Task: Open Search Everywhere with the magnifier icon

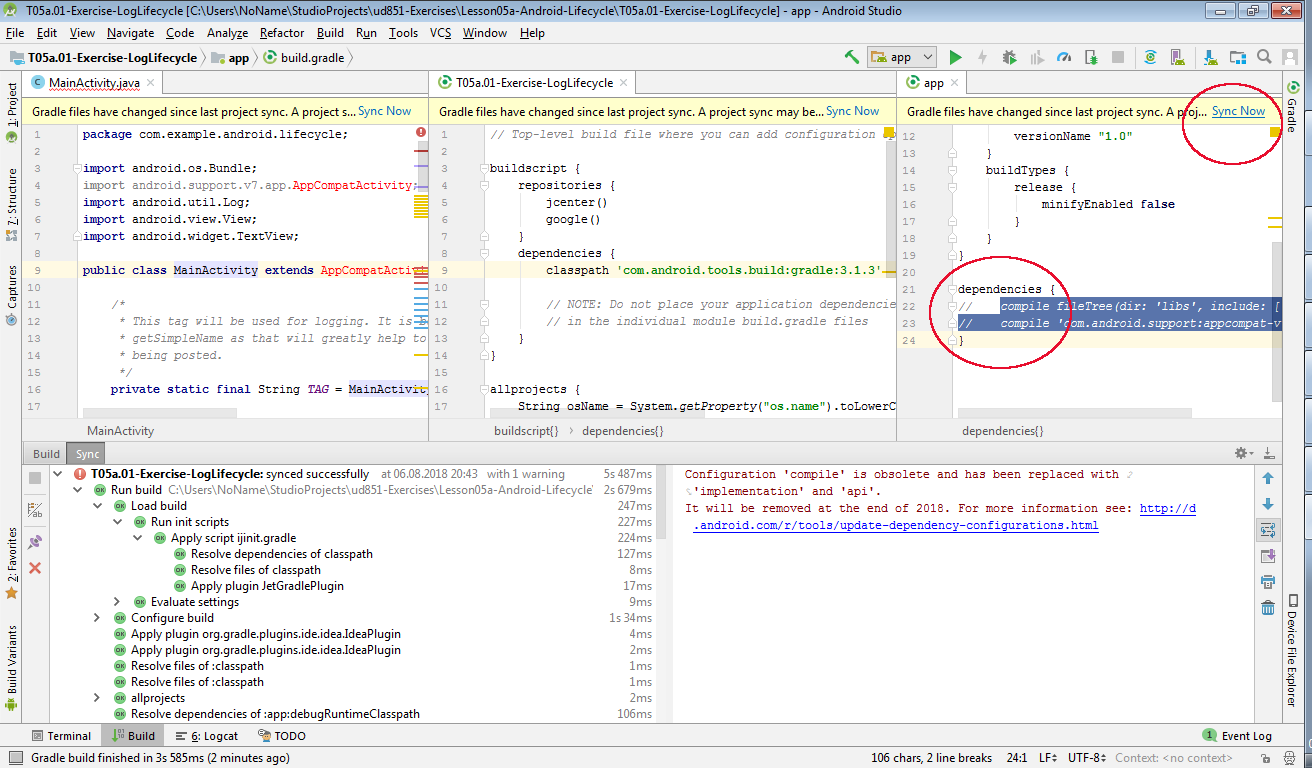Action: click(x=1264, y=57)
